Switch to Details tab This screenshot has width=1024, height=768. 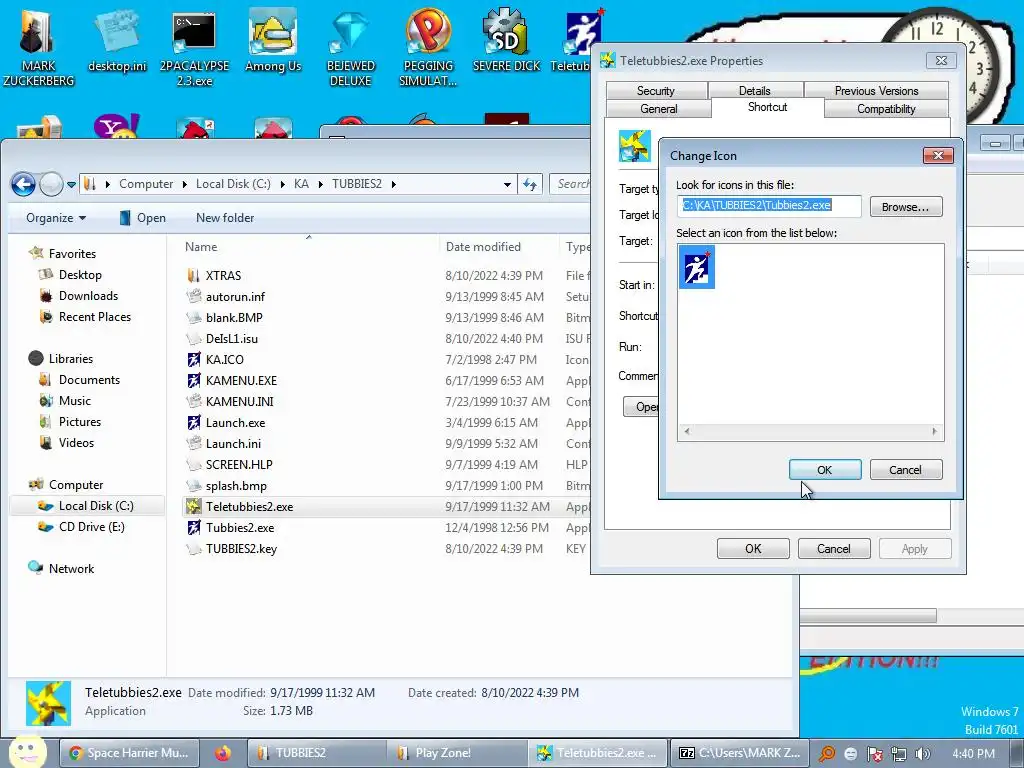pyautogui.click(x=755, y=91)
